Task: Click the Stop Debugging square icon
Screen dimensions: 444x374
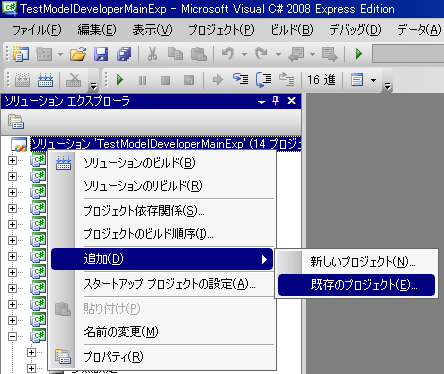Action: (165, 80)
